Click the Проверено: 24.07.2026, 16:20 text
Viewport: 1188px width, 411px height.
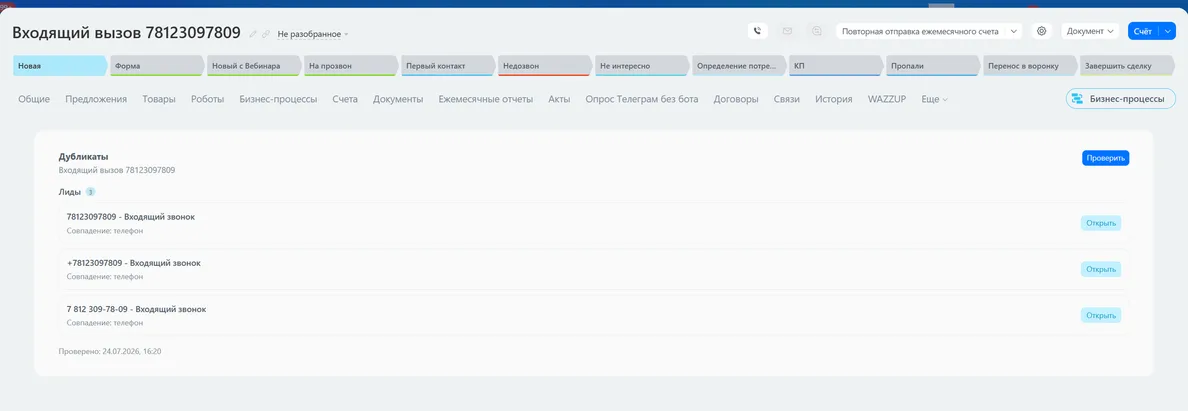point(110,351)
